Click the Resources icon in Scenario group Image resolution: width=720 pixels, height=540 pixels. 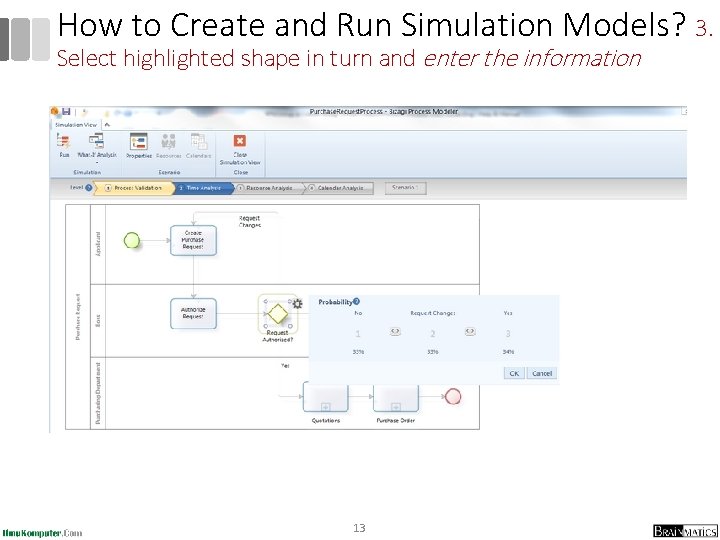tap(169, 141)
